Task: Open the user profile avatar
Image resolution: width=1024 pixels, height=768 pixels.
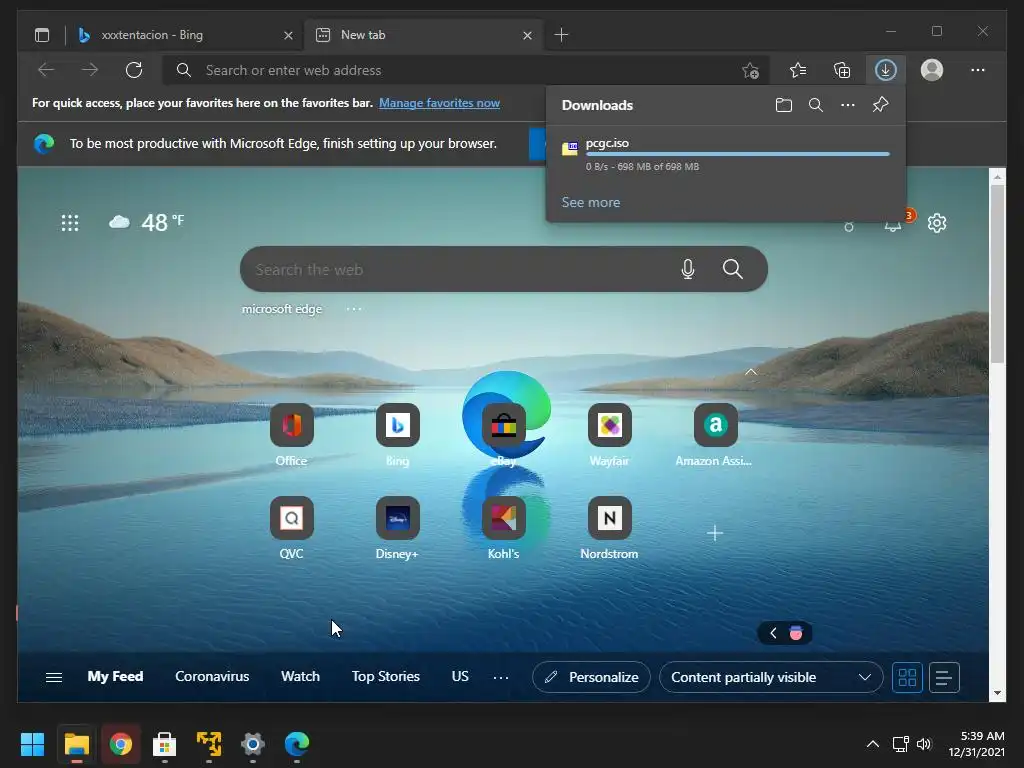Action: point(932,70)
